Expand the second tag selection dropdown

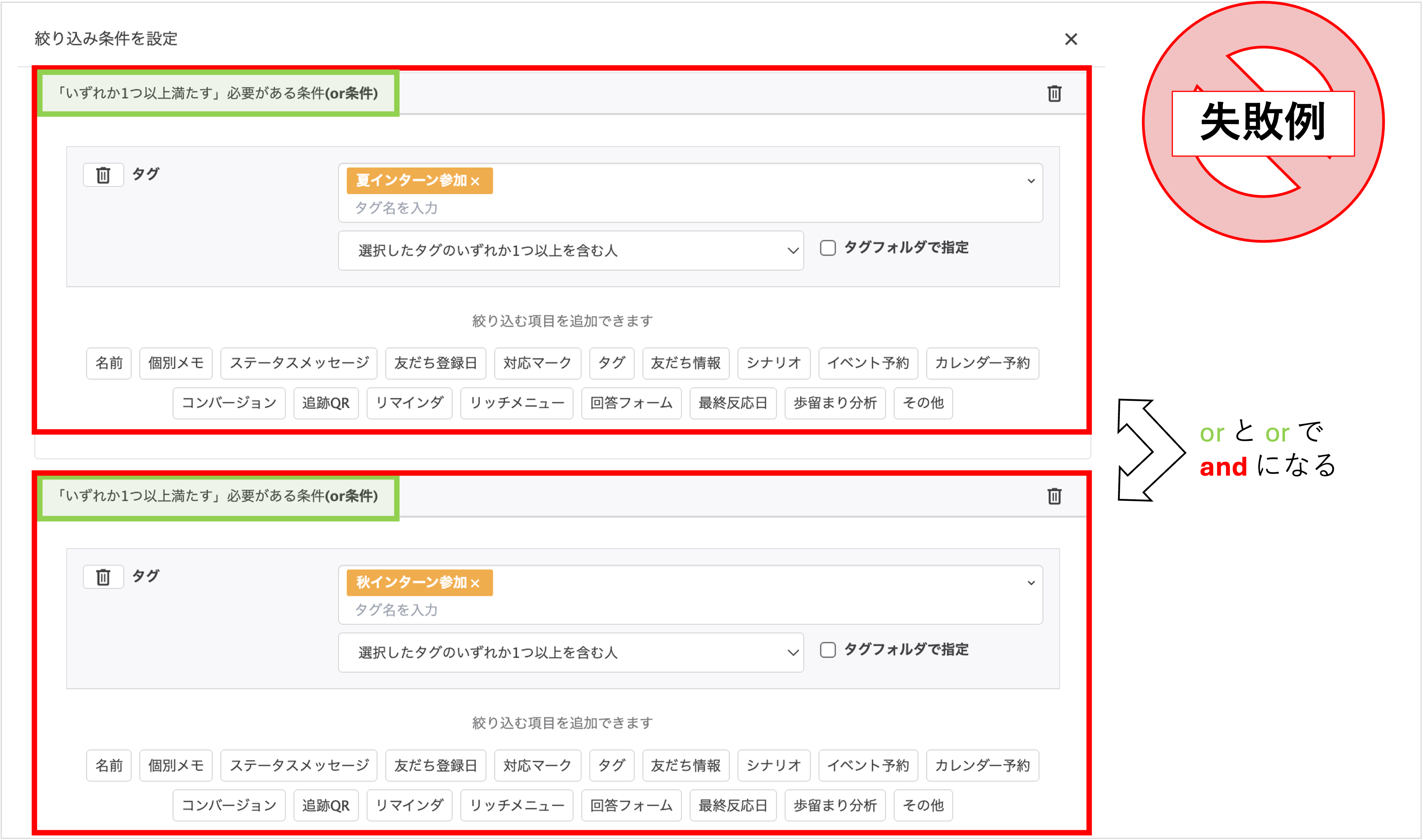click(1030, 583)
